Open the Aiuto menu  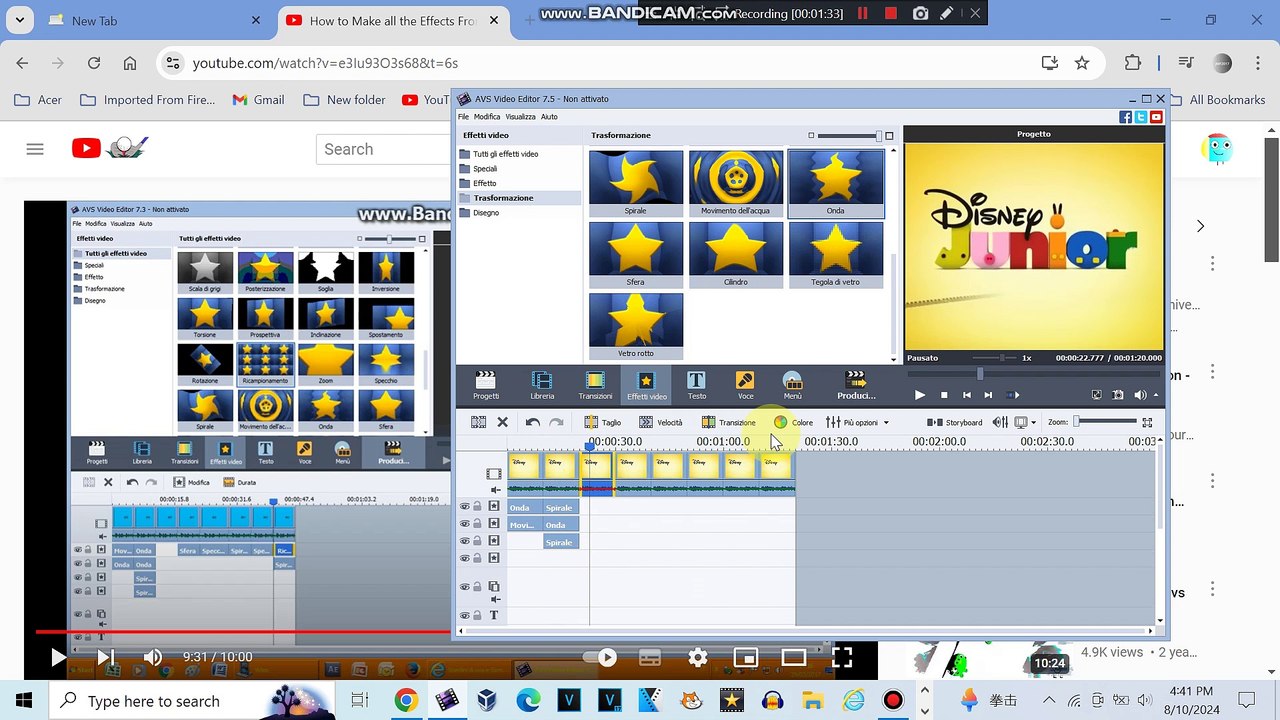[x=549, y=117]
